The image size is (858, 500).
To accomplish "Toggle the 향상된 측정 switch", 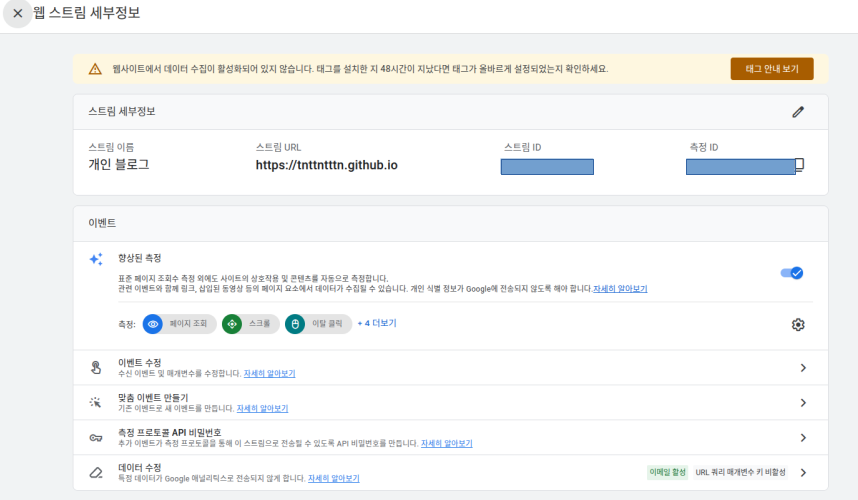I will coord(792,272).
